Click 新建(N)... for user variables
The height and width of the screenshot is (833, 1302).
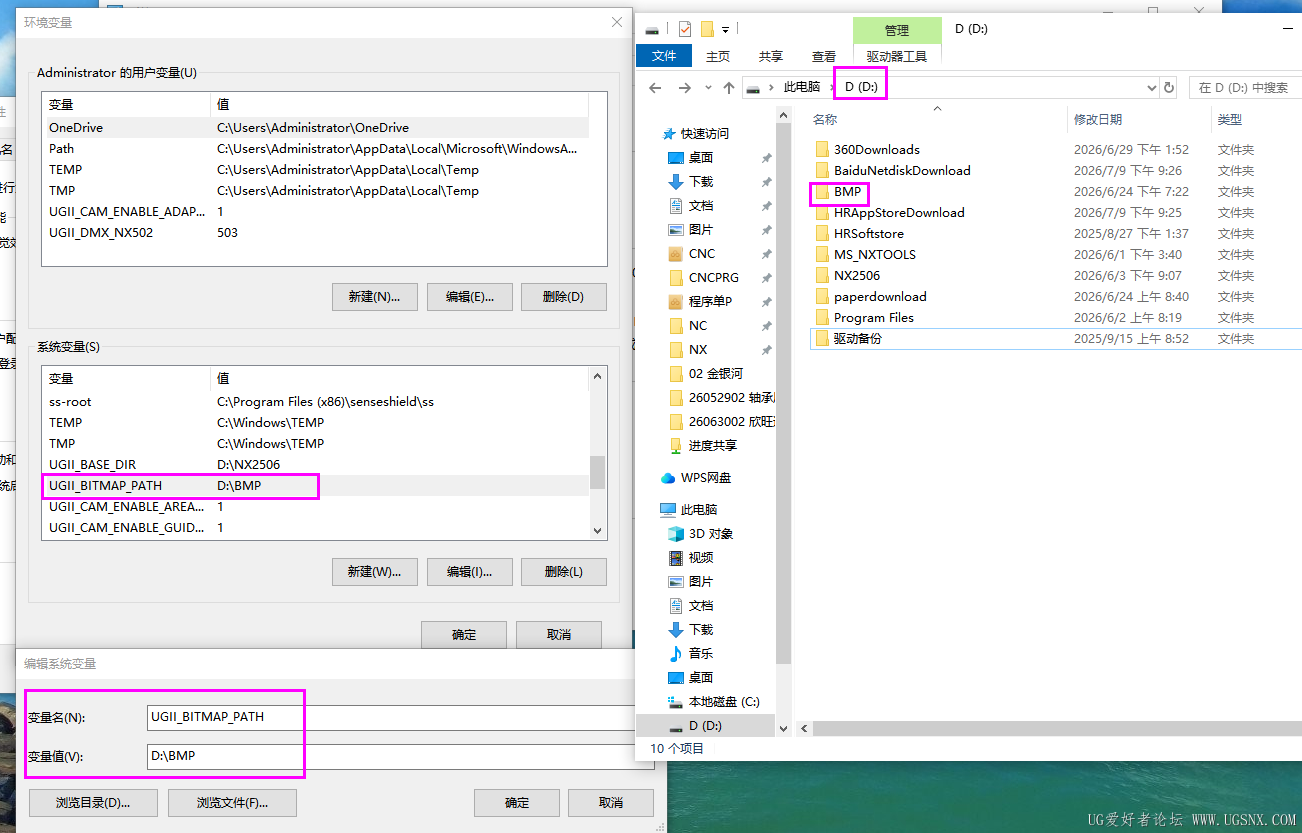coord(374,296)
